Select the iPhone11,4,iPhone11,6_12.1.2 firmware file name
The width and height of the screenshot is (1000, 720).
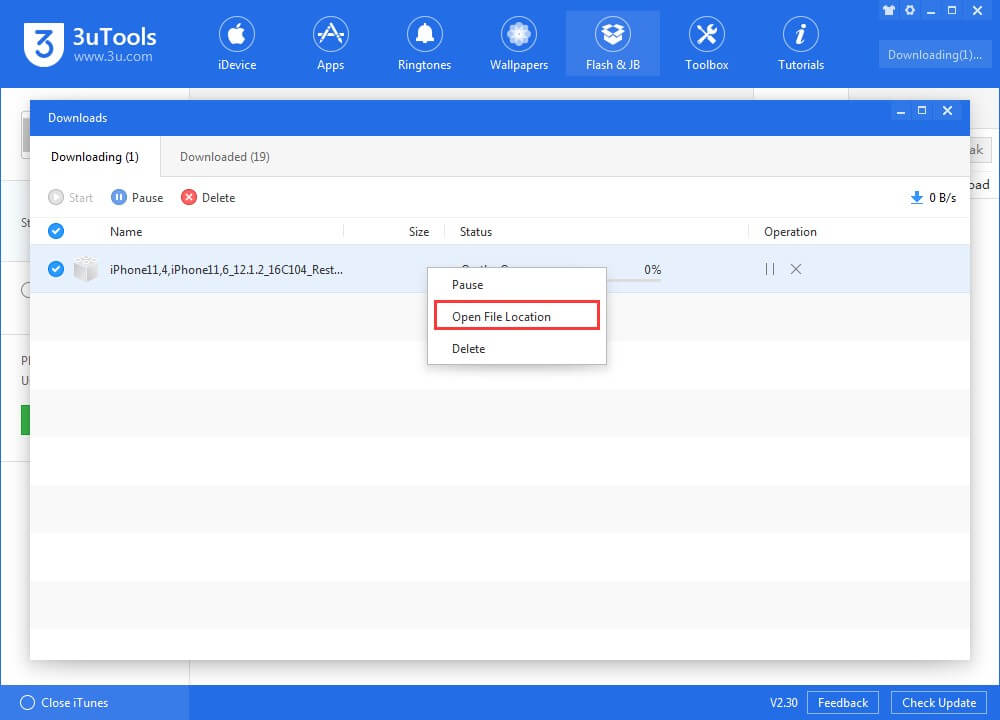(226, 269)
